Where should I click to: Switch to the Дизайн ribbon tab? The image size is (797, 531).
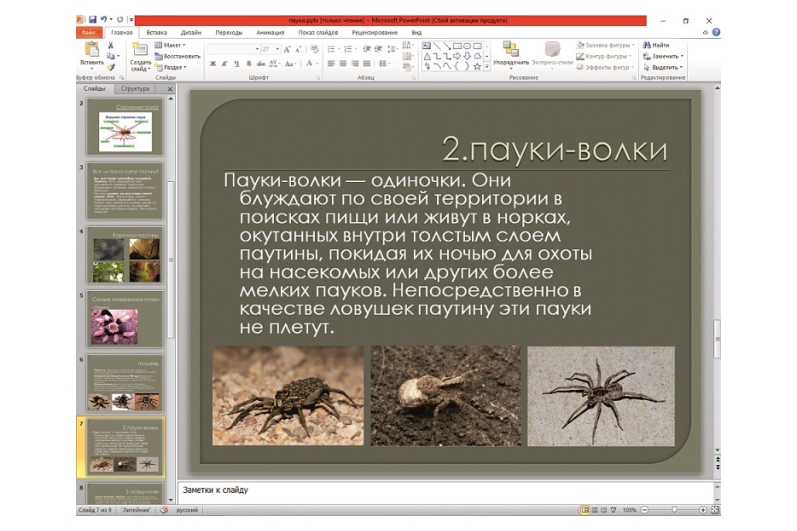pyautogui.click(x=191, y=32)
